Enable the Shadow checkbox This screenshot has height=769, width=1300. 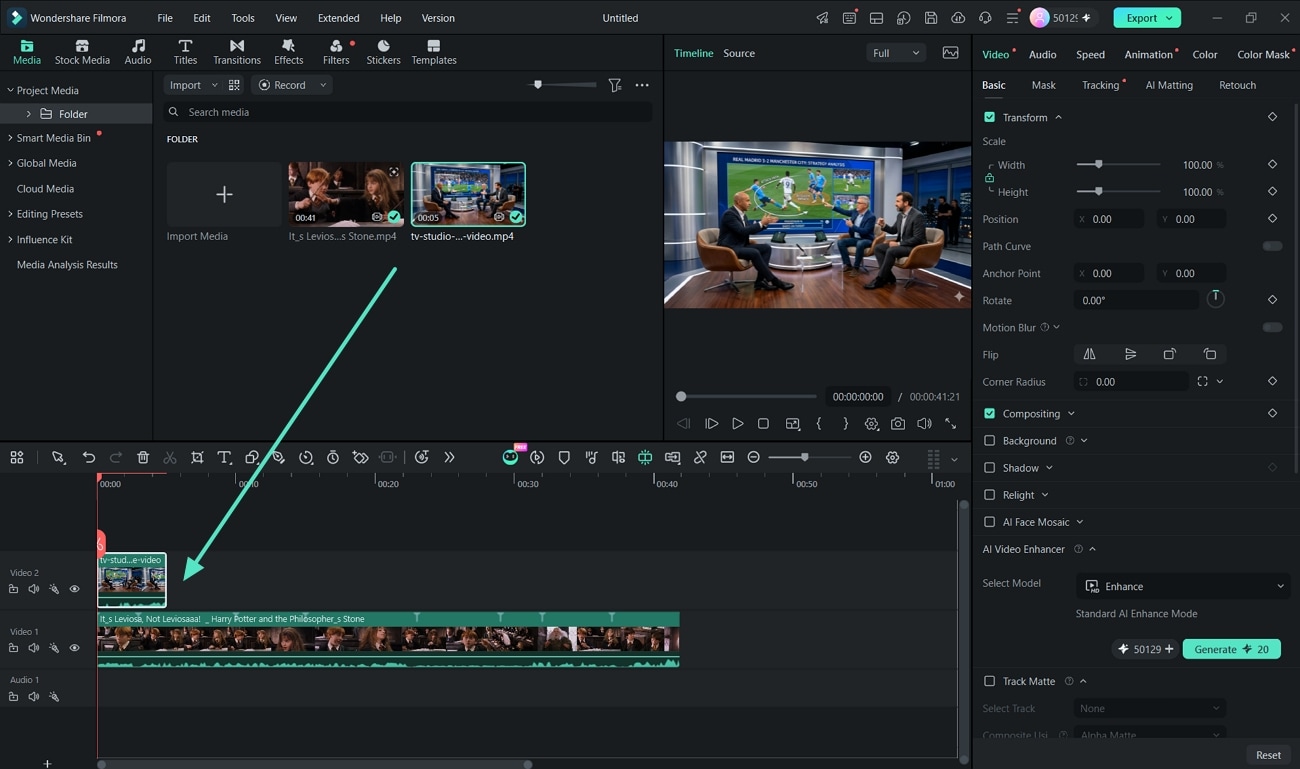(x=989, y=467)
